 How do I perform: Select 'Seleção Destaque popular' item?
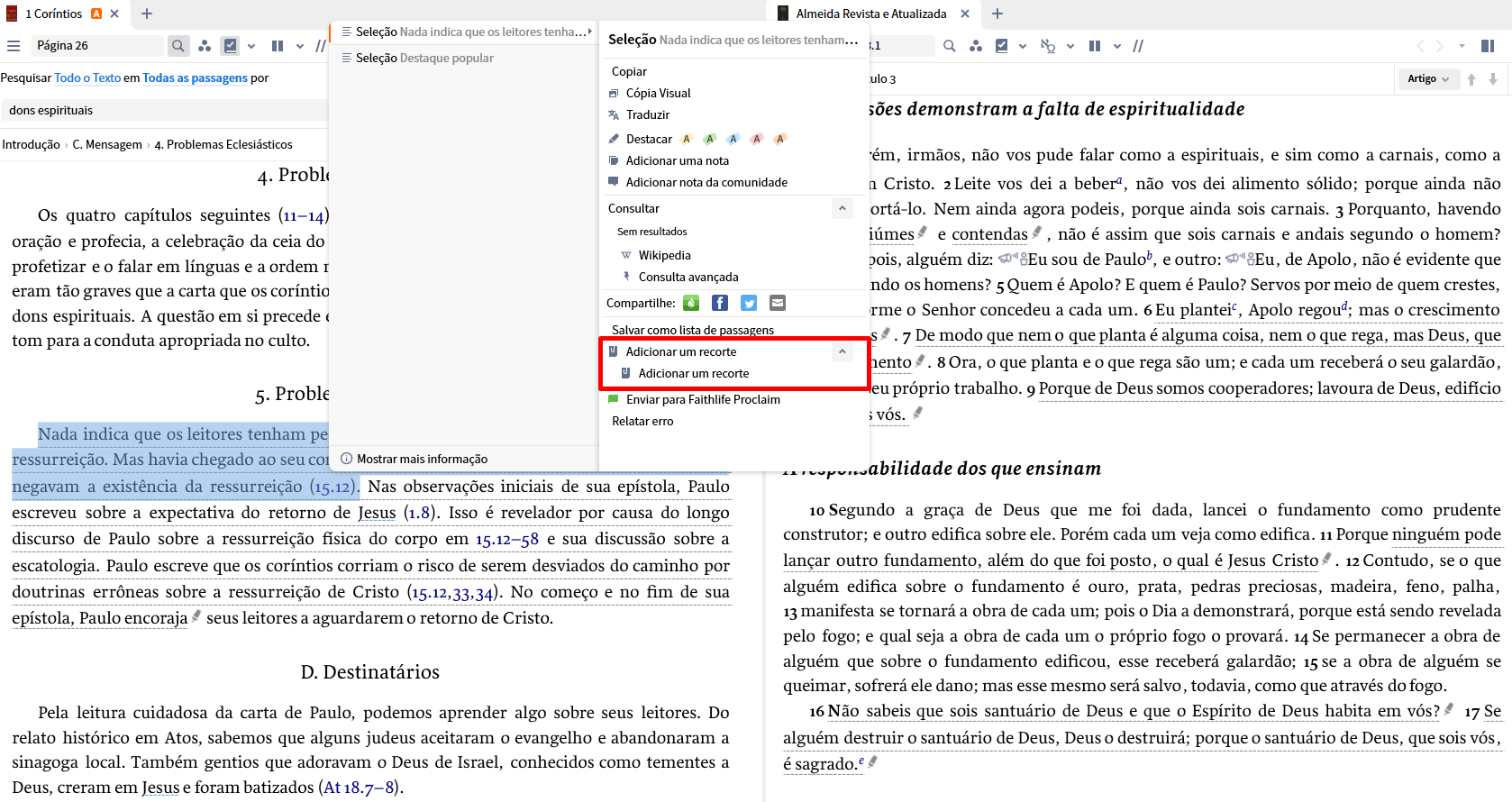[464, 58]
